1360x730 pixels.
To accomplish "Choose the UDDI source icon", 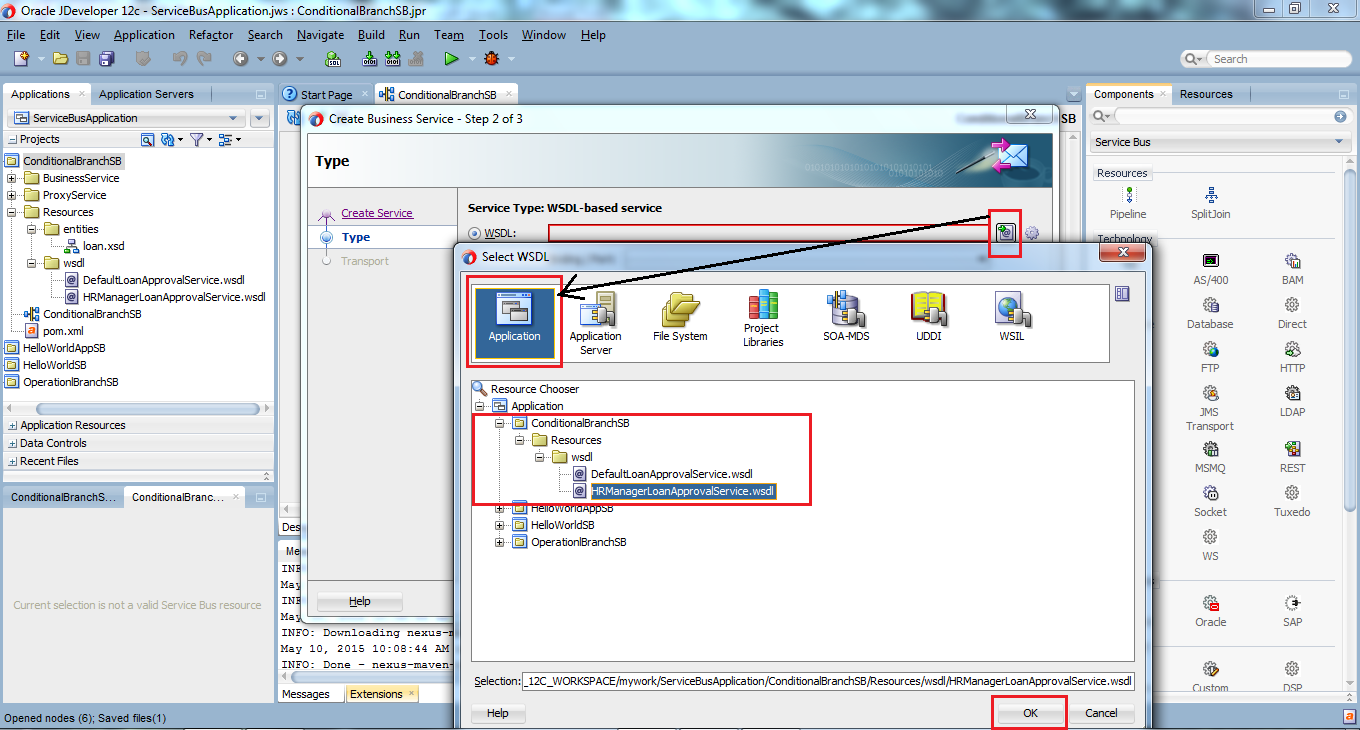I will 928,315.
